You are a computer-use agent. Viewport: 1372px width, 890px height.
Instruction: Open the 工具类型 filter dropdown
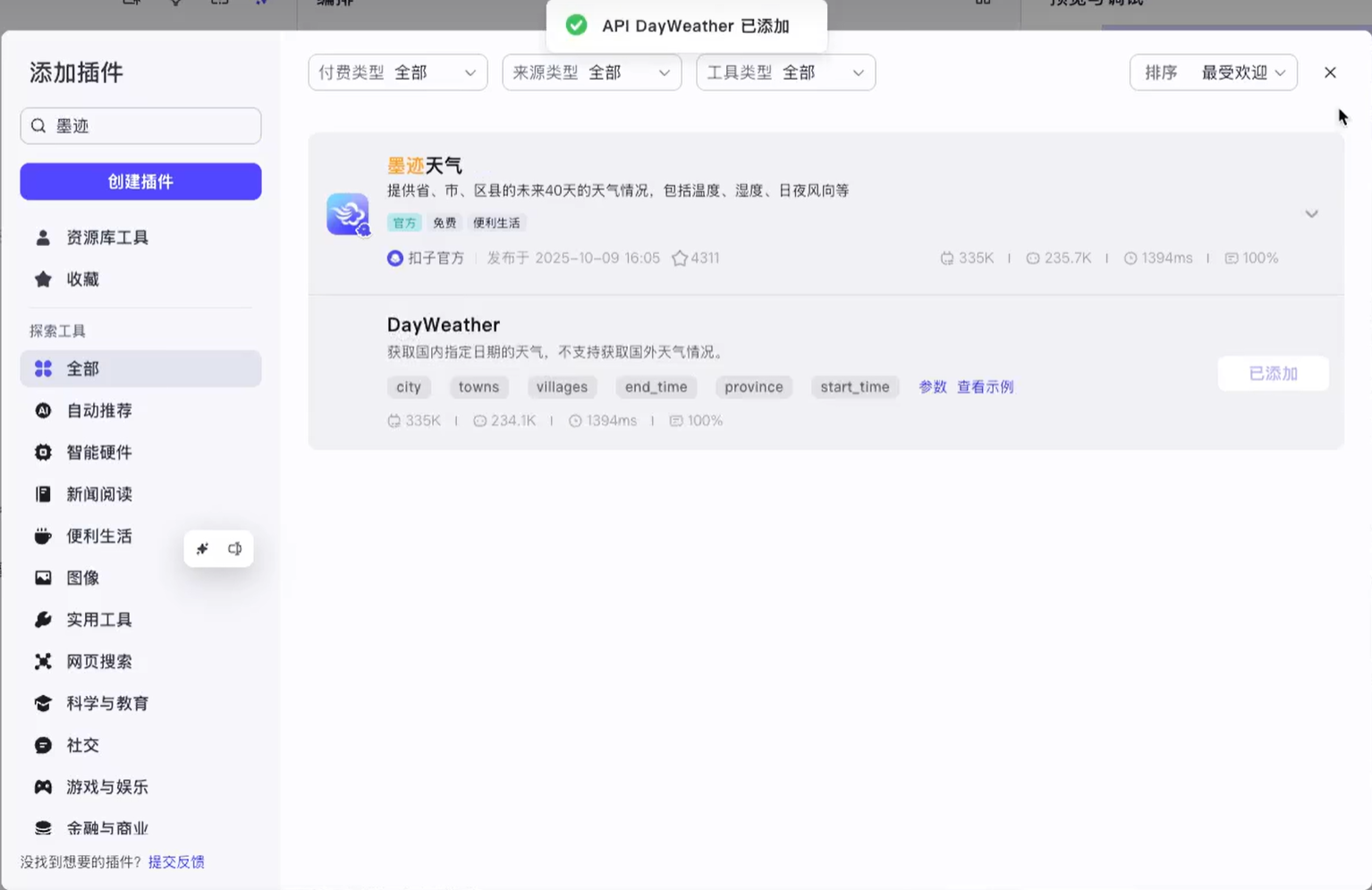click(x=784, y=72)
